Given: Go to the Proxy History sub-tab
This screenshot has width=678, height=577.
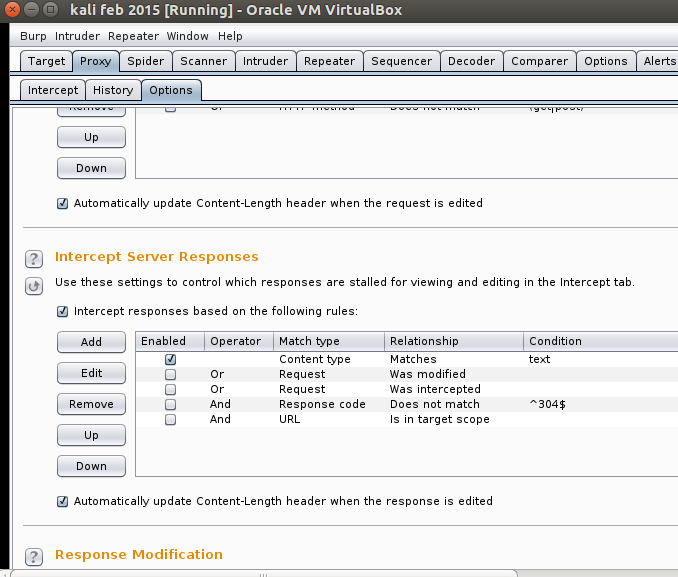Looking at the screenshot, I should click(x=113, y=90).
